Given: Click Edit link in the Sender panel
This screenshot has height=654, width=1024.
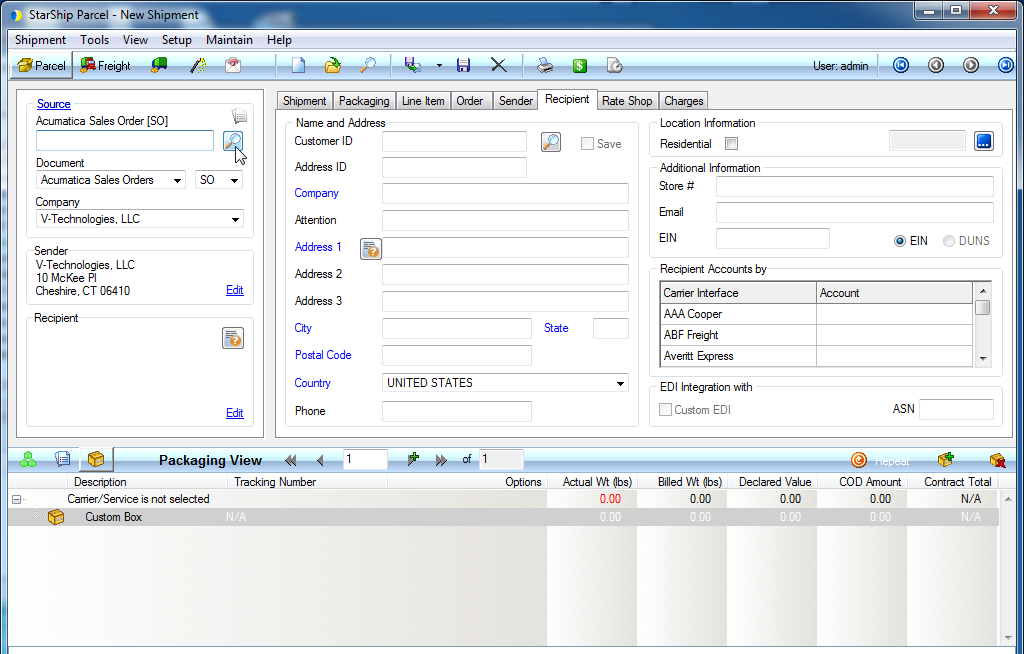Looking at the screenshot, I should [x=234, y=290].
